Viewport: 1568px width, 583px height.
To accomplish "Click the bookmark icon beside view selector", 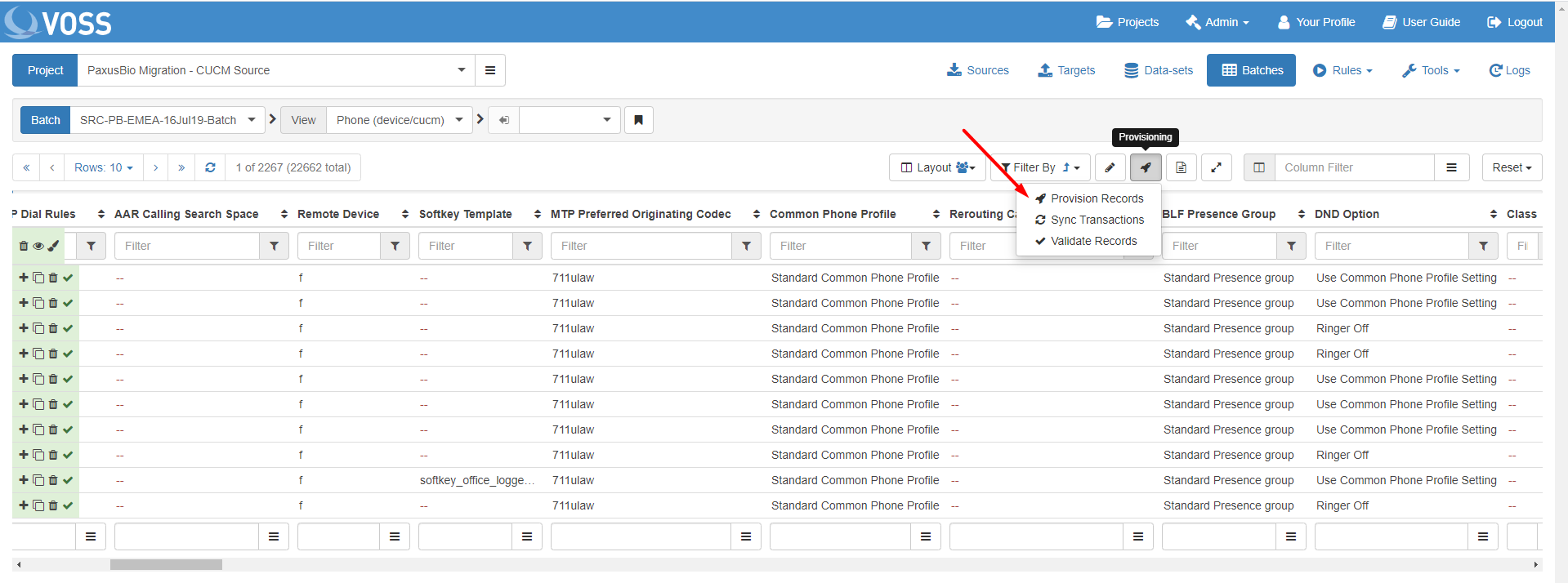I will coord(638,120).
